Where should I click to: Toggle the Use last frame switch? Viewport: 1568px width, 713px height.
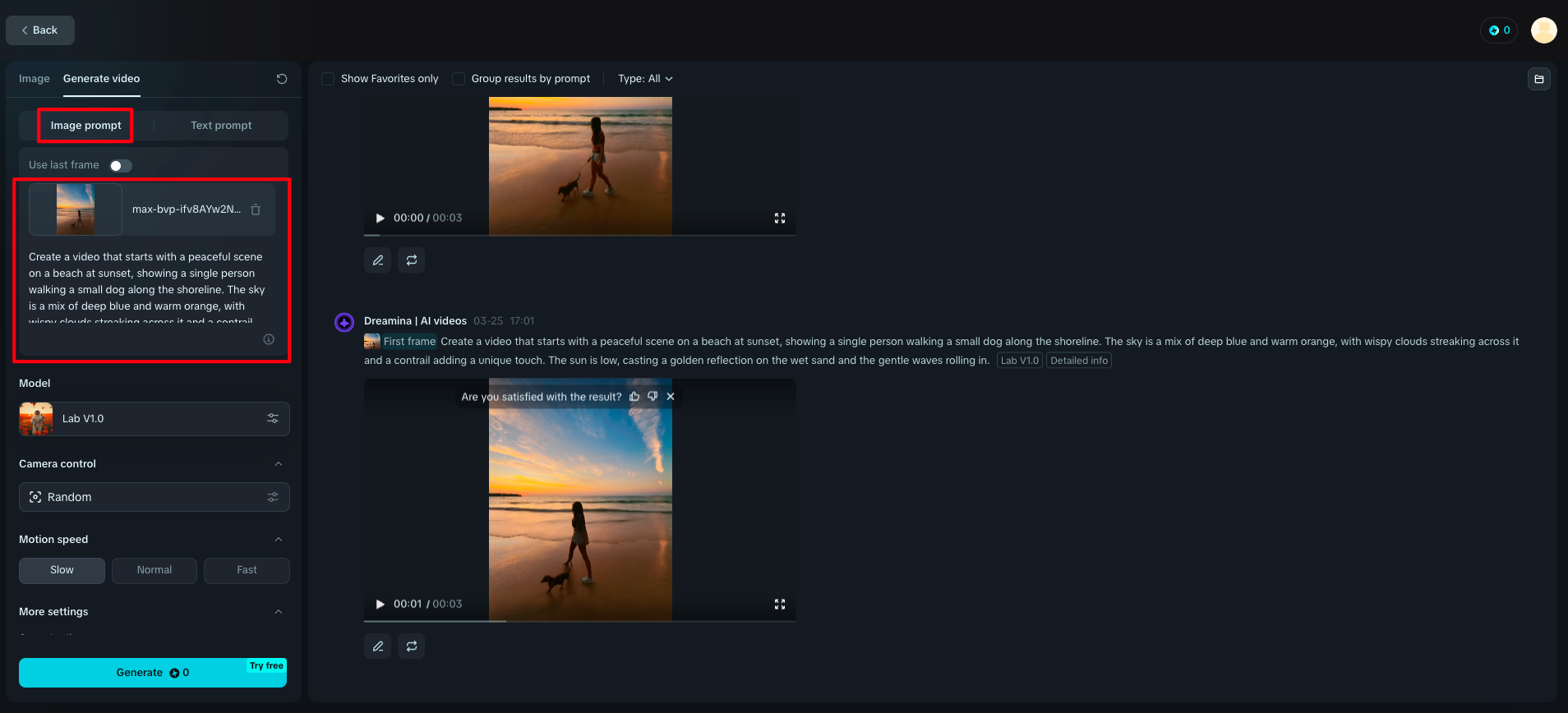(121, 166)
